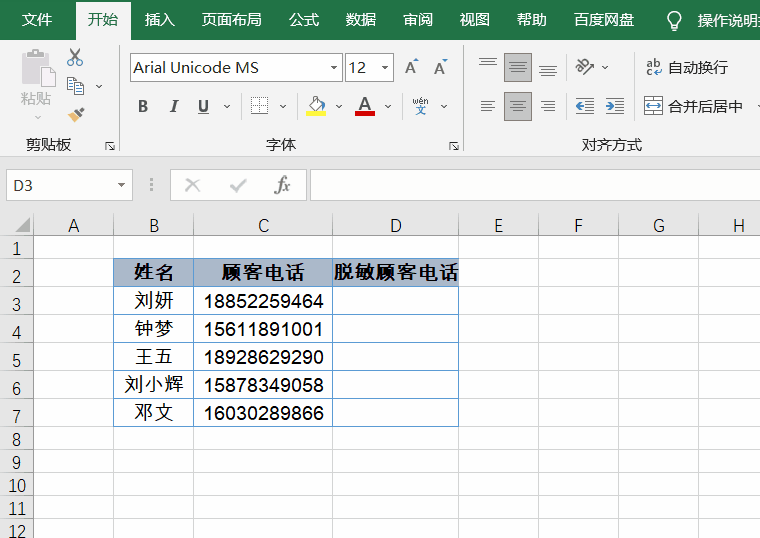Apply cell borders icon
Viewport: 760px width, 538px height.
(259, 106)
